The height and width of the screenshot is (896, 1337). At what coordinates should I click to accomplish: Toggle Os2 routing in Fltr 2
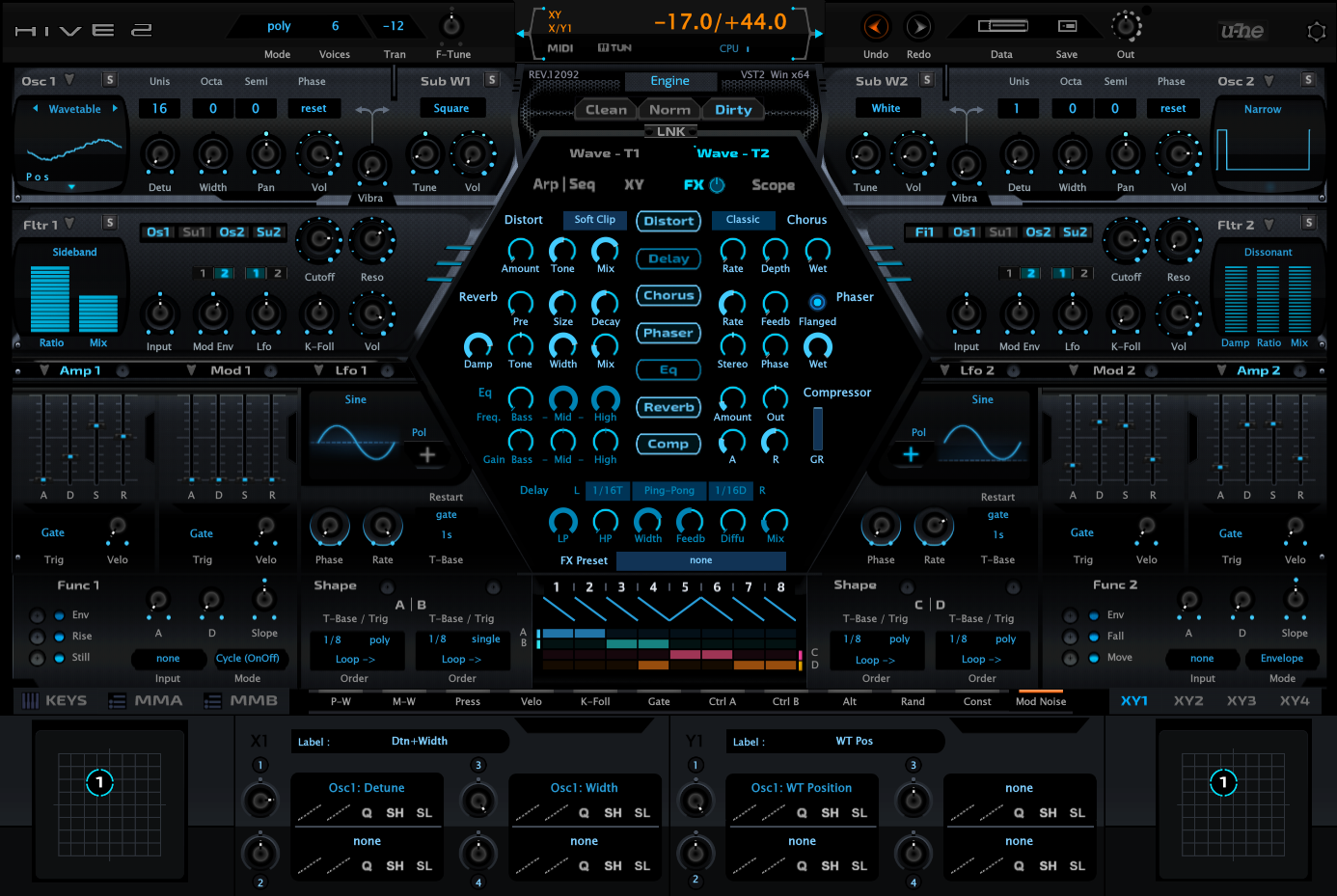point(1038,231)
